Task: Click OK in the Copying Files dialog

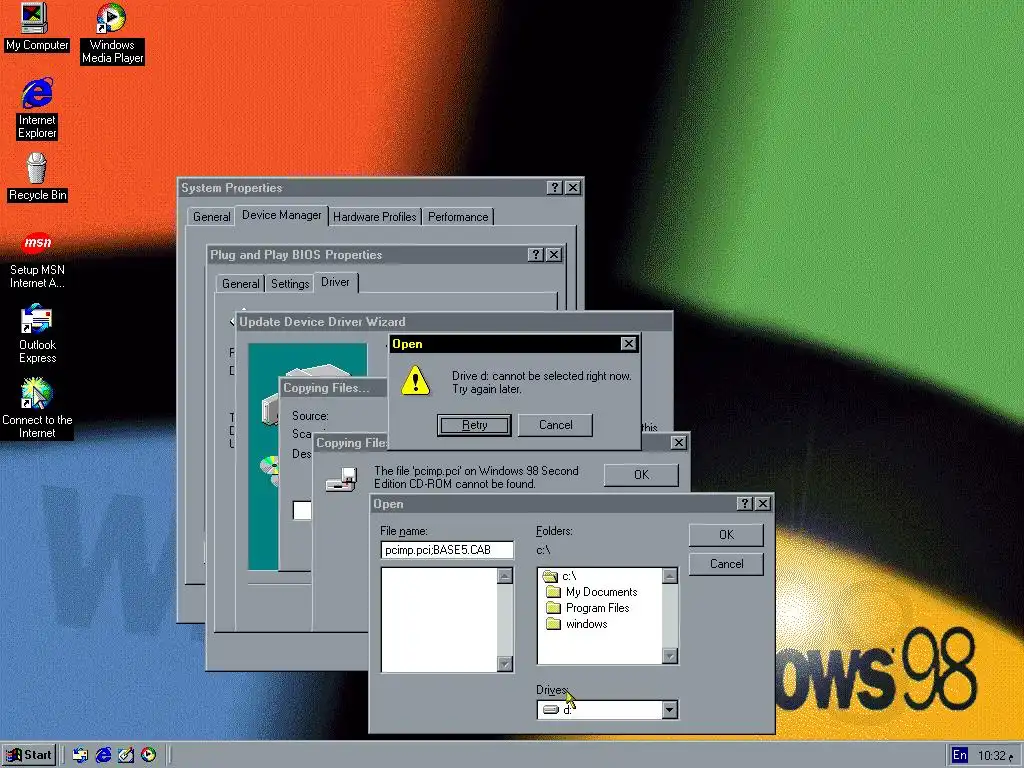Action: pos(641,475)
